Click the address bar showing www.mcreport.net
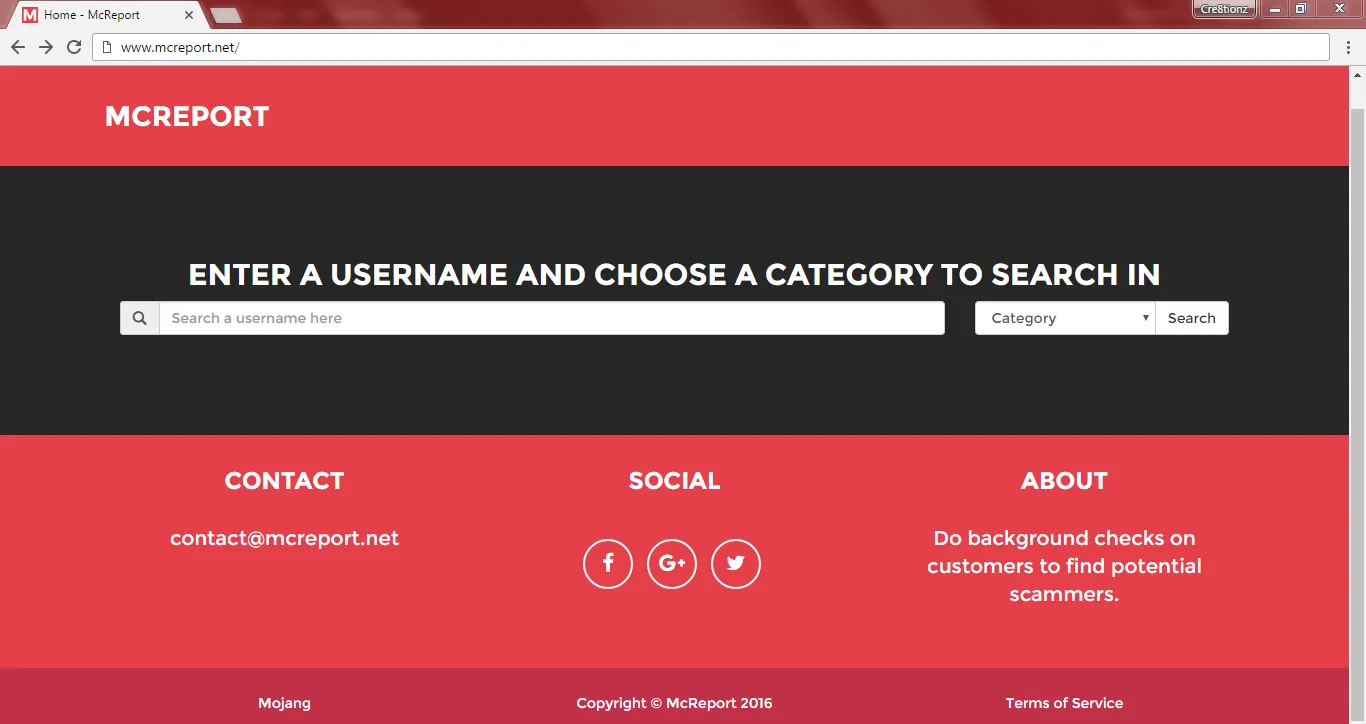The image size is (1366, 724). 711,47
